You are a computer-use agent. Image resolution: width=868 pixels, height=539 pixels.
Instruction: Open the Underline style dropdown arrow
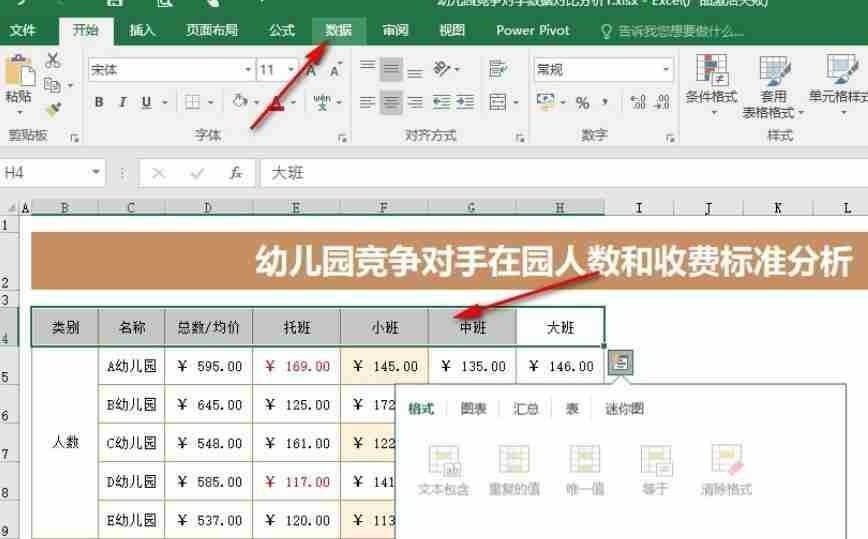coord(164,102)
